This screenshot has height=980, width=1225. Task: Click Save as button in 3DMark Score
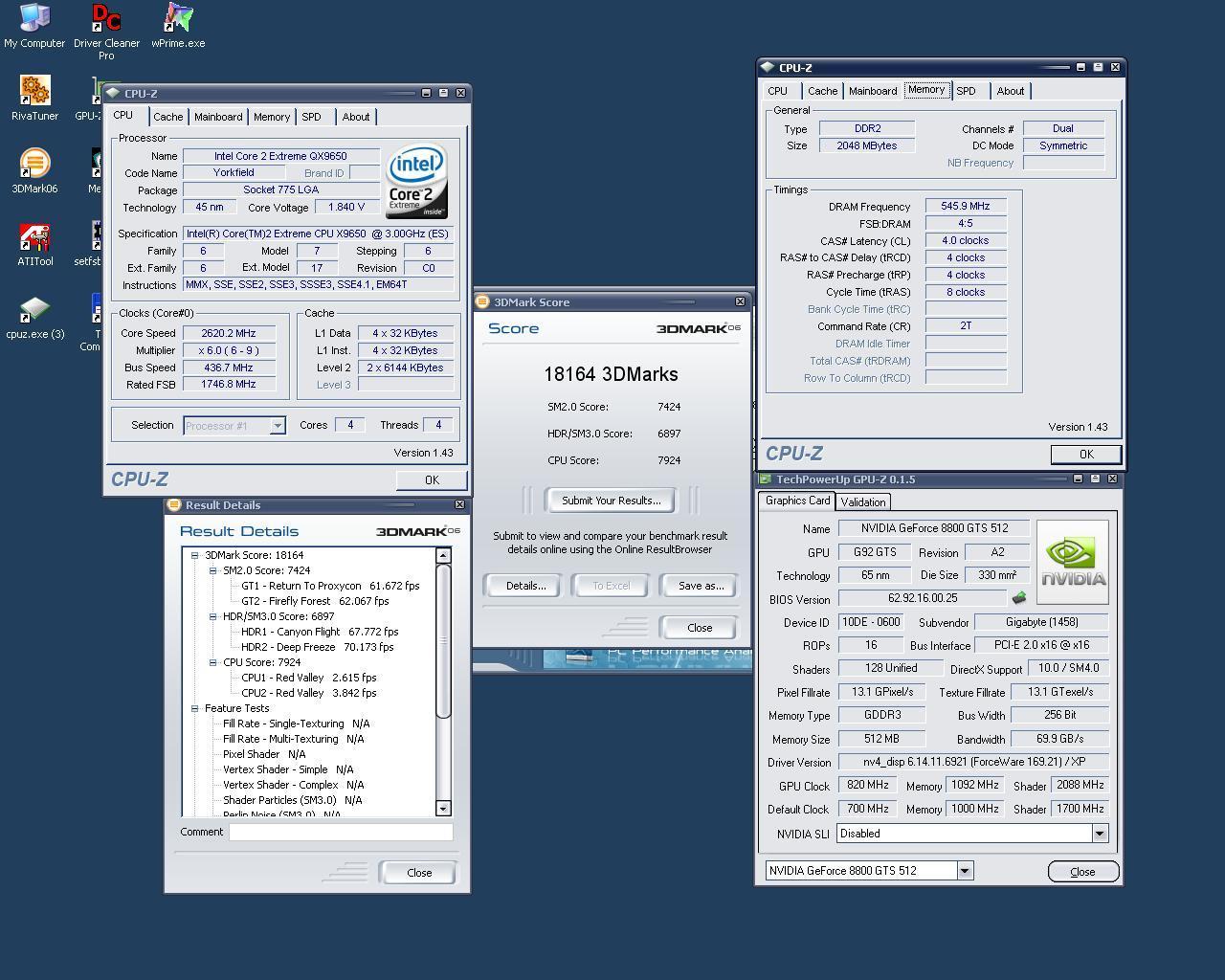point(701,586)
